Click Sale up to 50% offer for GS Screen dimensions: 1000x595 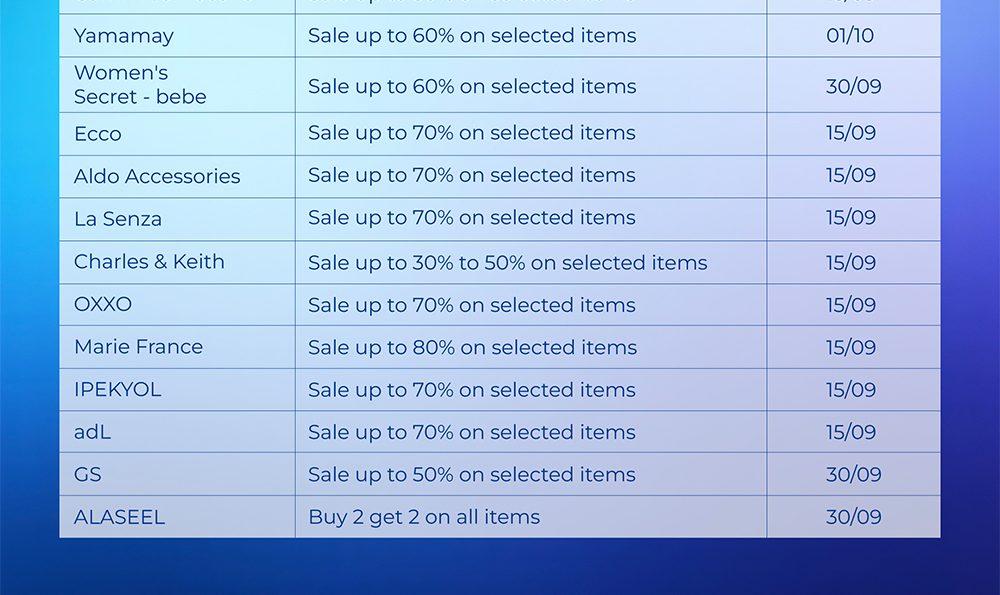(x=471, y=475)
